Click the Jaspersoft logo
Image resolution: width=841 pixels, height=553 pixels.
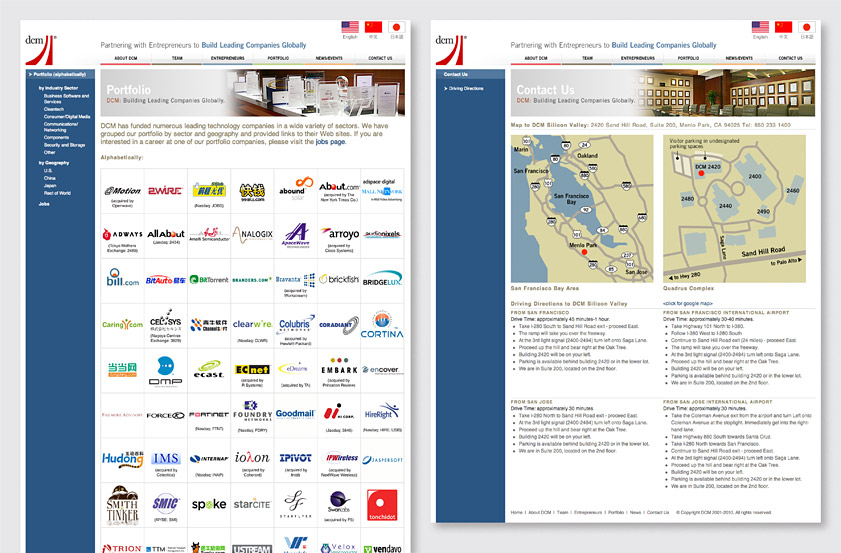[382, 460]
